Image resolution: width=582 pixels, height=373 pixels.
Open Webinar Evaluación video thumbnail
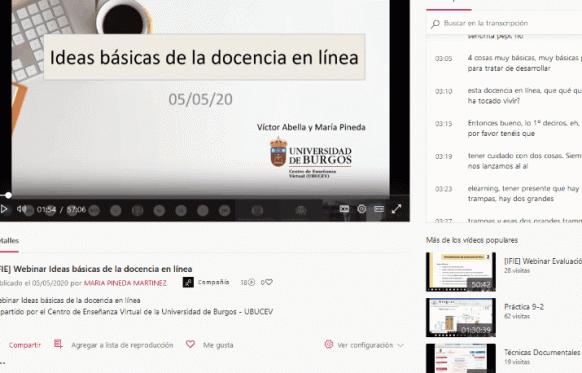pyautogui.click(x=461, y=272)
